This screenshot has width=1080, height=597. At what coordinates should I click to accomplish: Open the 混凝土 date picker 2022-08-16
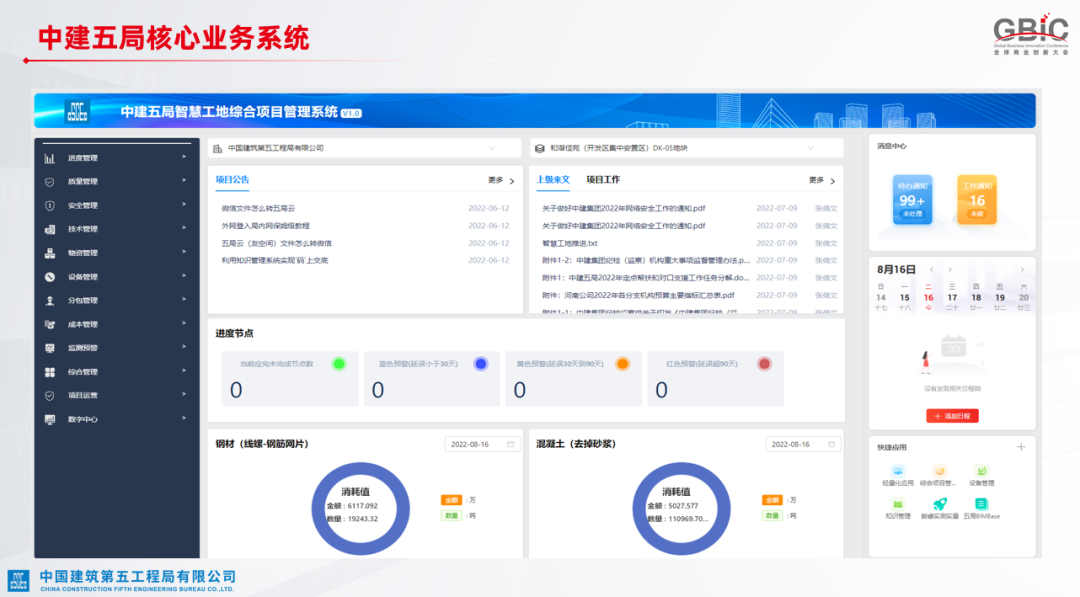tap(803, 444)
